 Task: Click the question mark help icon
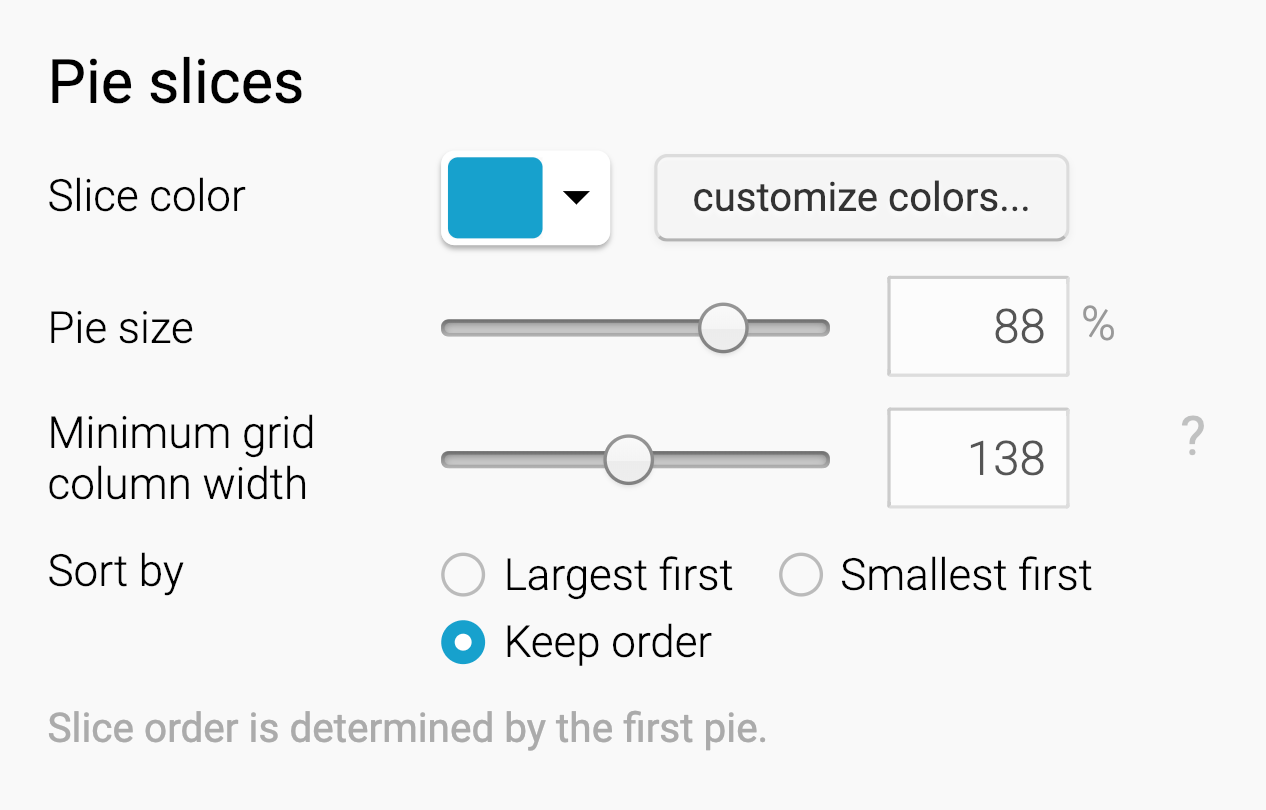(x=1192, y=438)
